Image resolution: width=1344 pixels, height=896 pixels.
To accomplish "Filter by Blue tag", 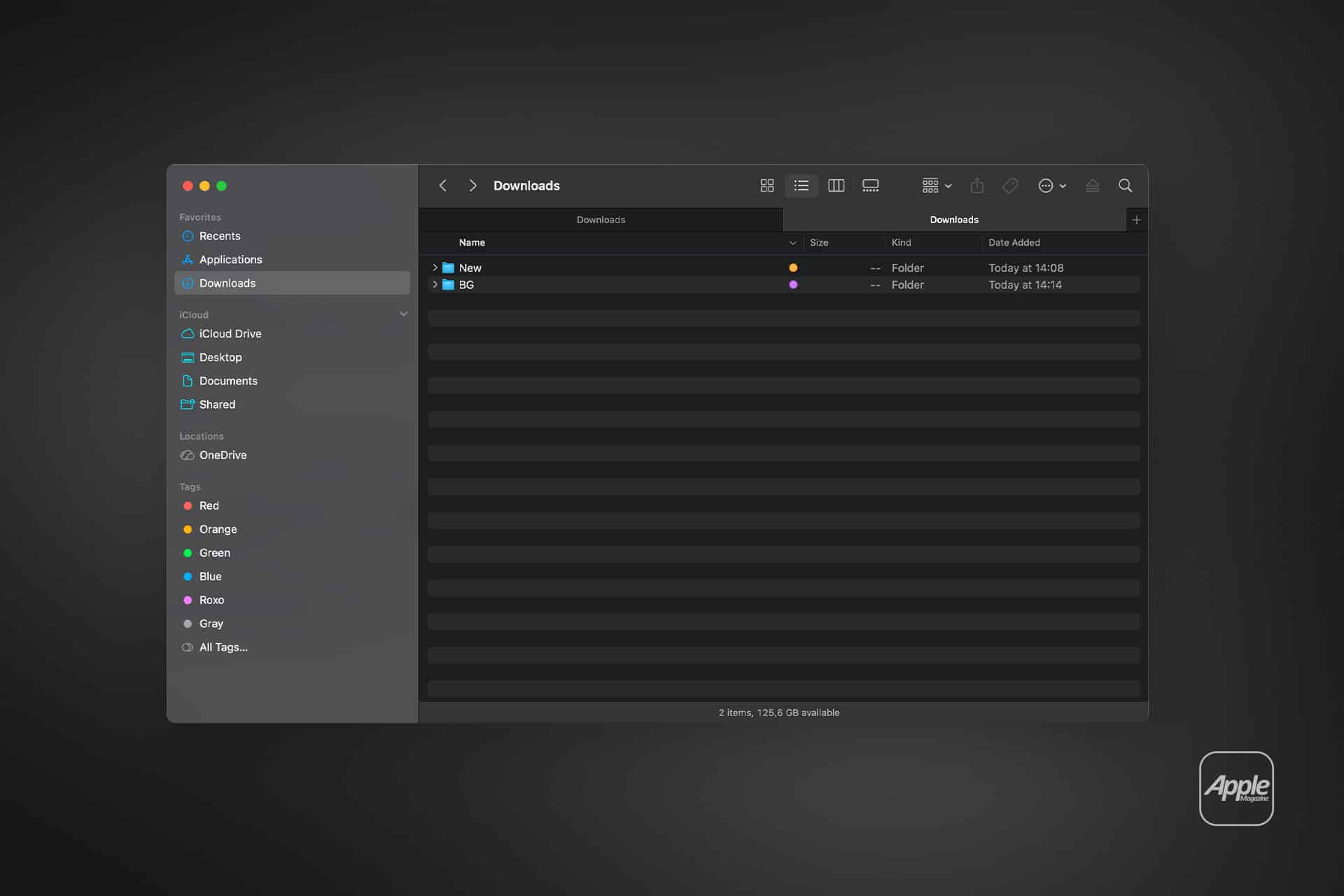I will pyautogui.click(x=292, y=576).
